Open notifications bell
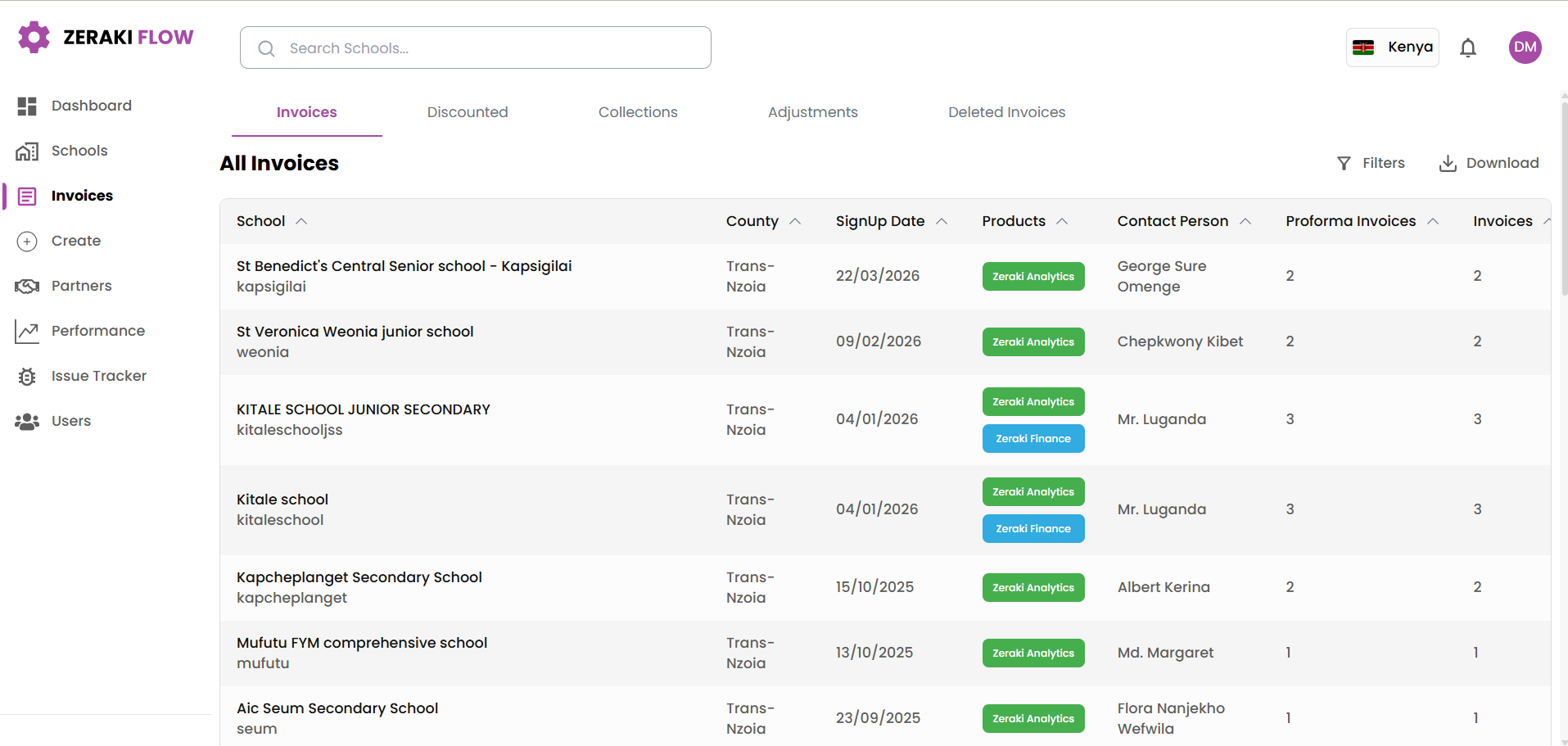Image resolution: width=1568 pixels, height=746 pixels. (x=1468, y=47)
